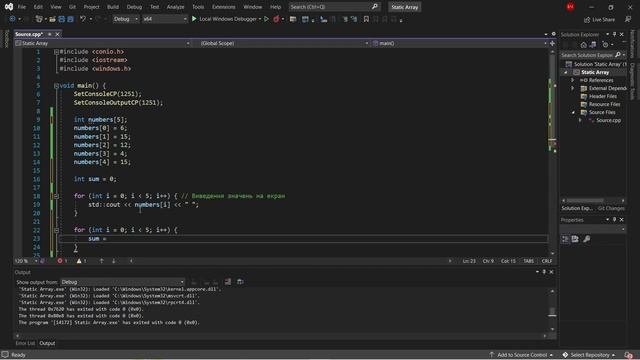This screenshot has width=640, height=360.
Task: Open the Analyze menu
Action: tap(175, 7)
